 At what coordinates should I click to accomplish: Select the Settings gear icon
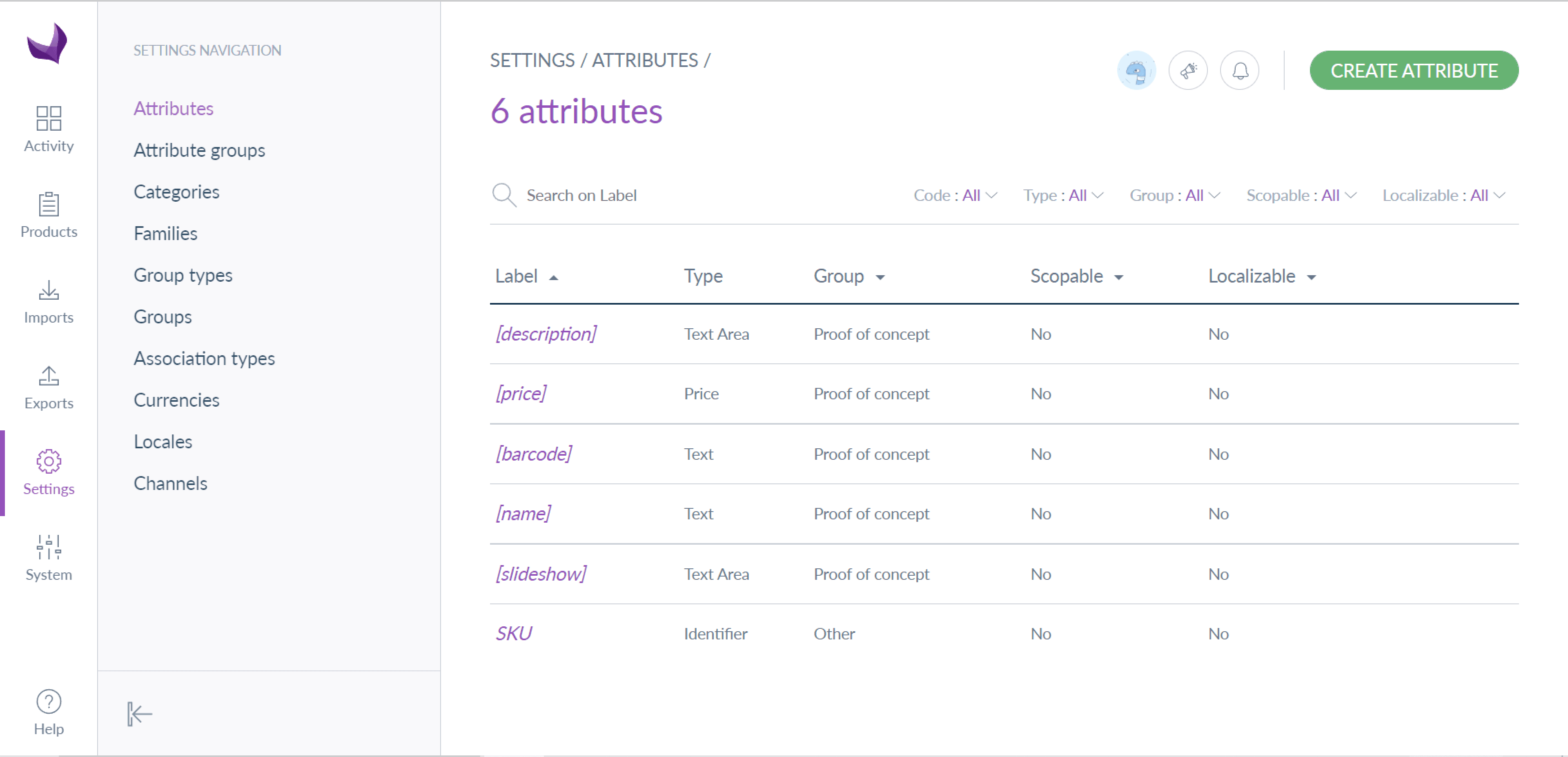pyautogui.click(x=49, y=461)
